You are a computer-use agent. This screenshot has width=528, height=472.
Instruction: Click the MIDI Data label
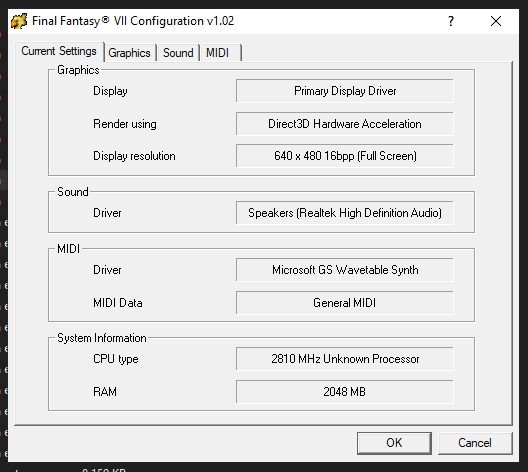tap(118, 303)
